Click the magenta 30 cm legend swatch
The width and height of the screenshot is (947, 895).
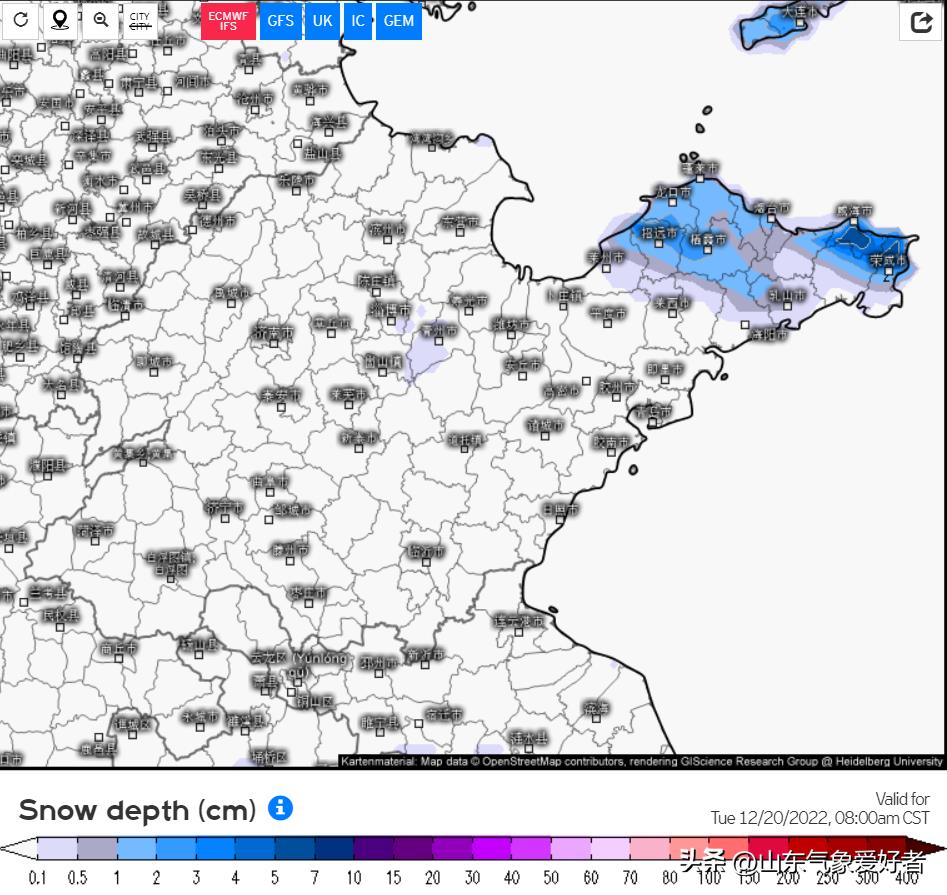(490, 849)
